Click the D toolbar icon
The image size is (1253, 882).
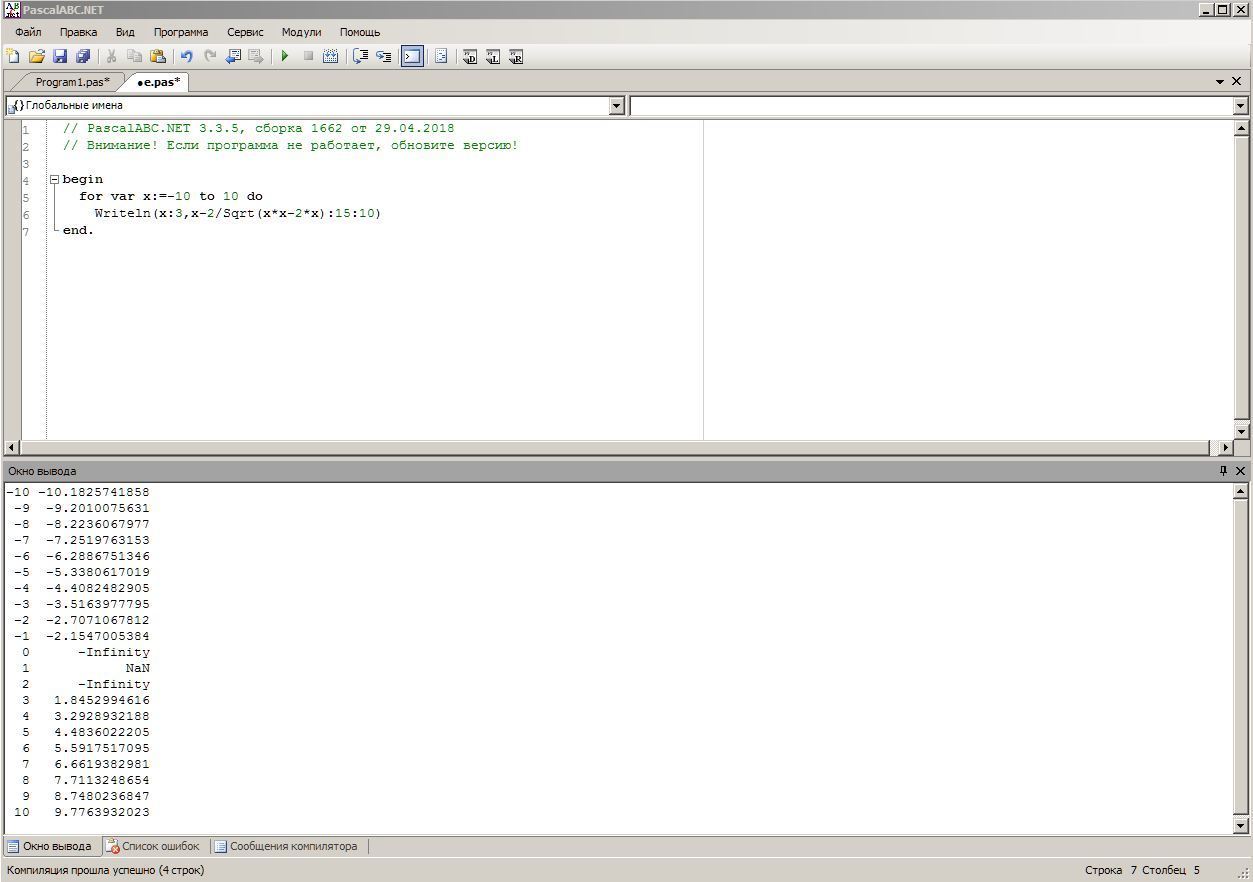(x=470, y=57)
